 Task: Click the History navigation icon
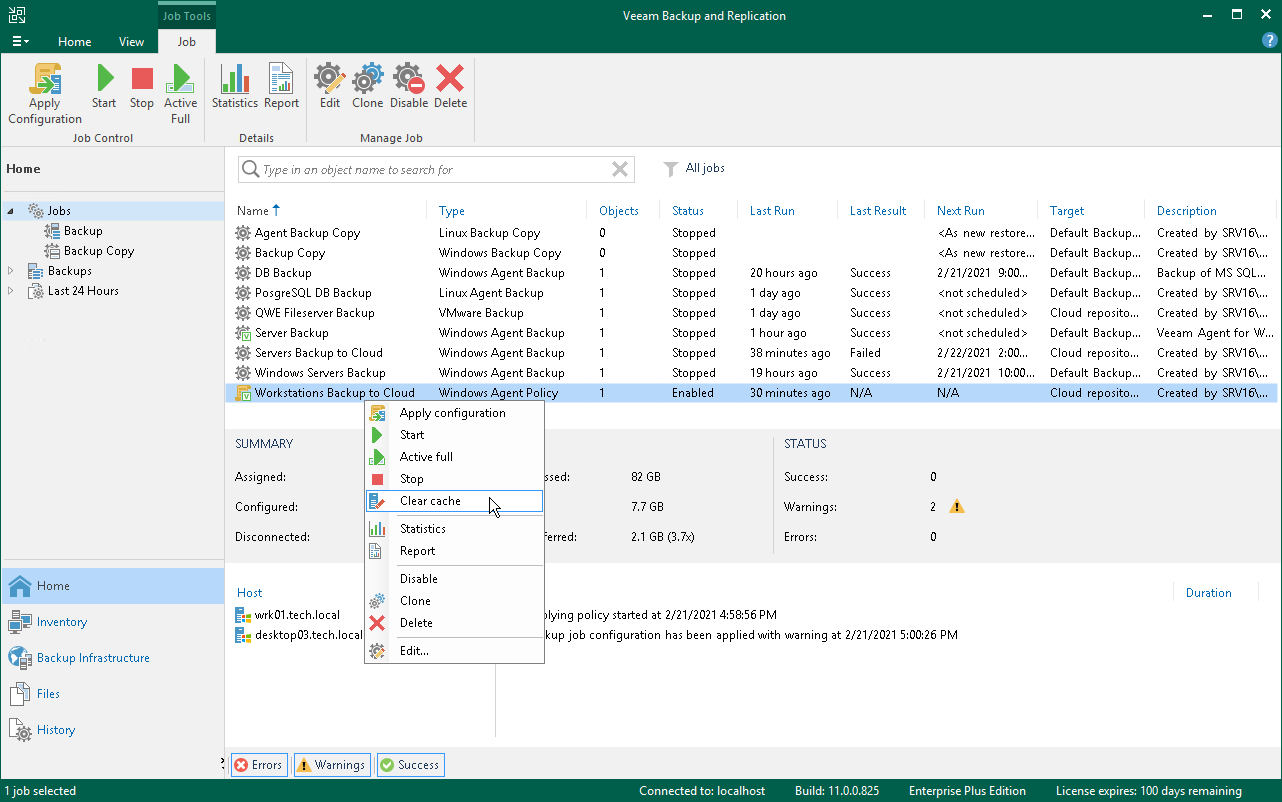pyautogui.click(x=20, y=730)
